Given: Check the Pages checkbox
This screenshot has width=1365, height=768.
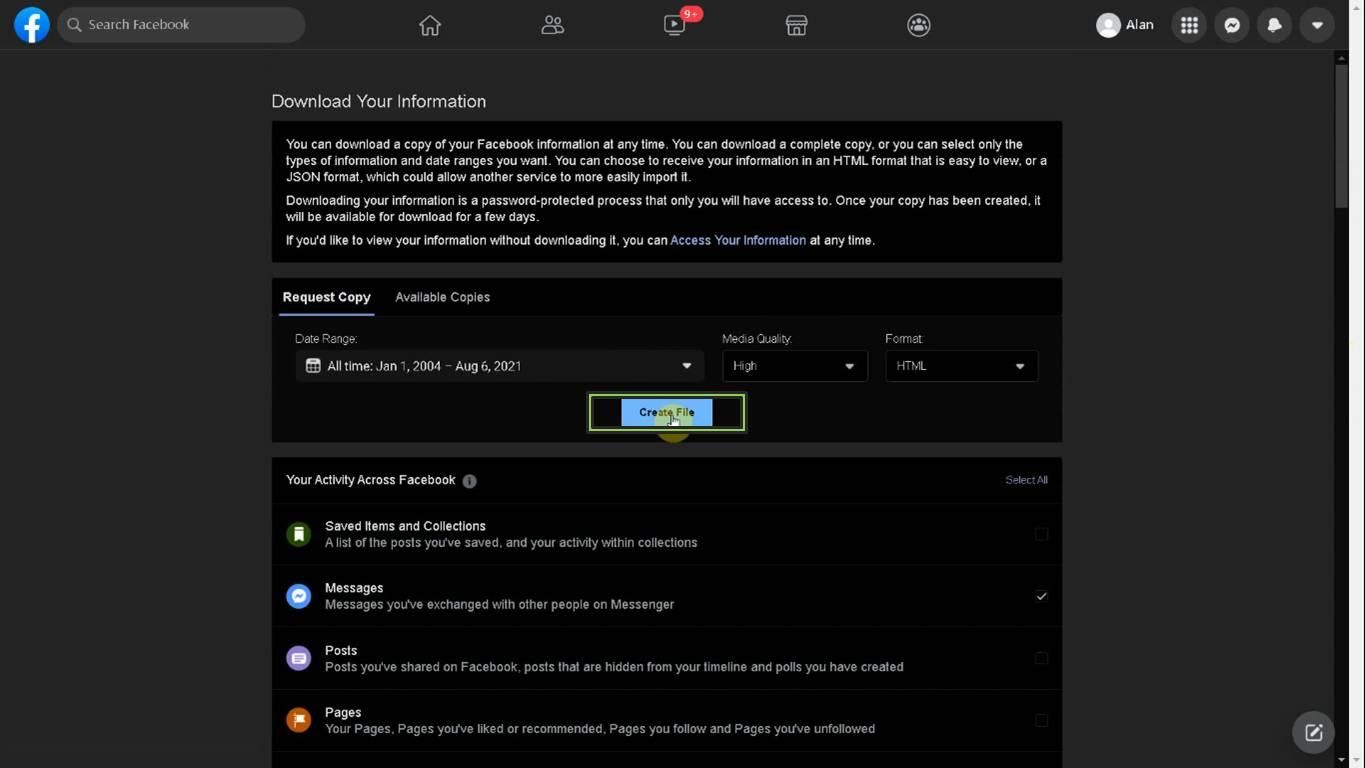Looking at the screenshot, I should 1041,720.
